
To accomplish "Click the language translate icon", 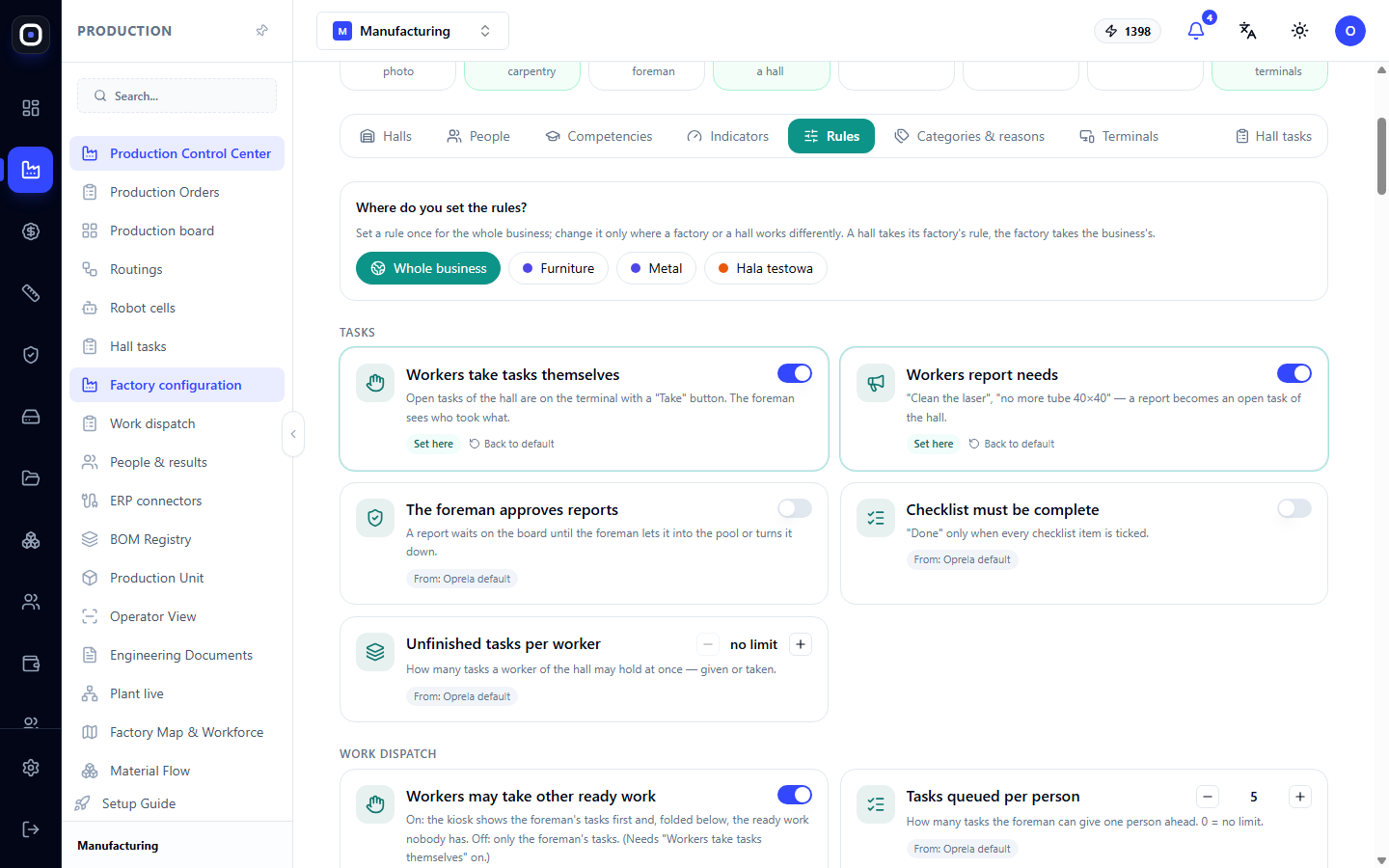I will [x=1248, y=31].
